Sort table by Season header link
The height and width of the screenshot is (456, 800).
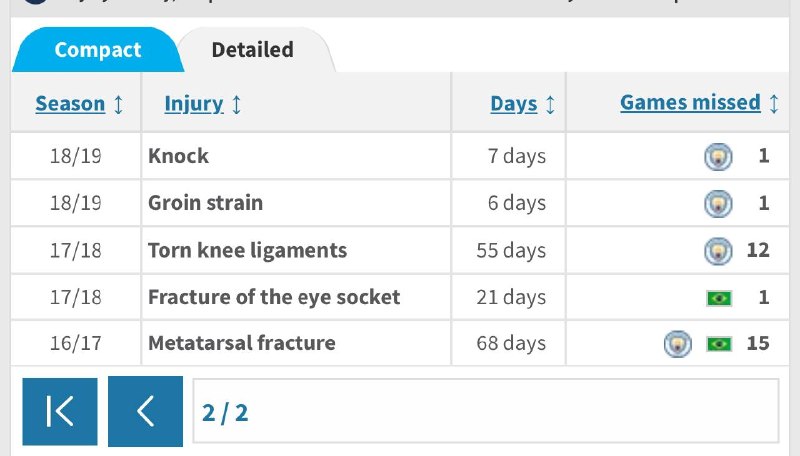70,104
